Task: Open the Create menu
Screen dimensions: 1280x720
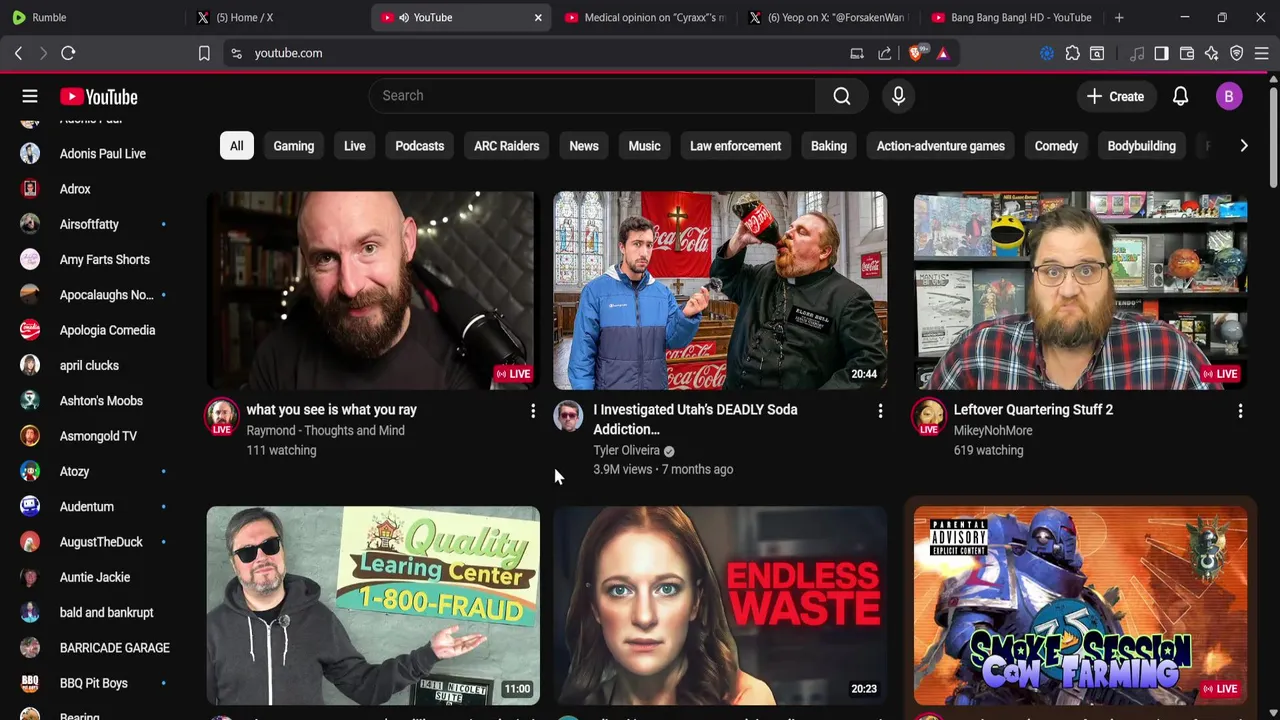Action: click(x=1115, y=96)
